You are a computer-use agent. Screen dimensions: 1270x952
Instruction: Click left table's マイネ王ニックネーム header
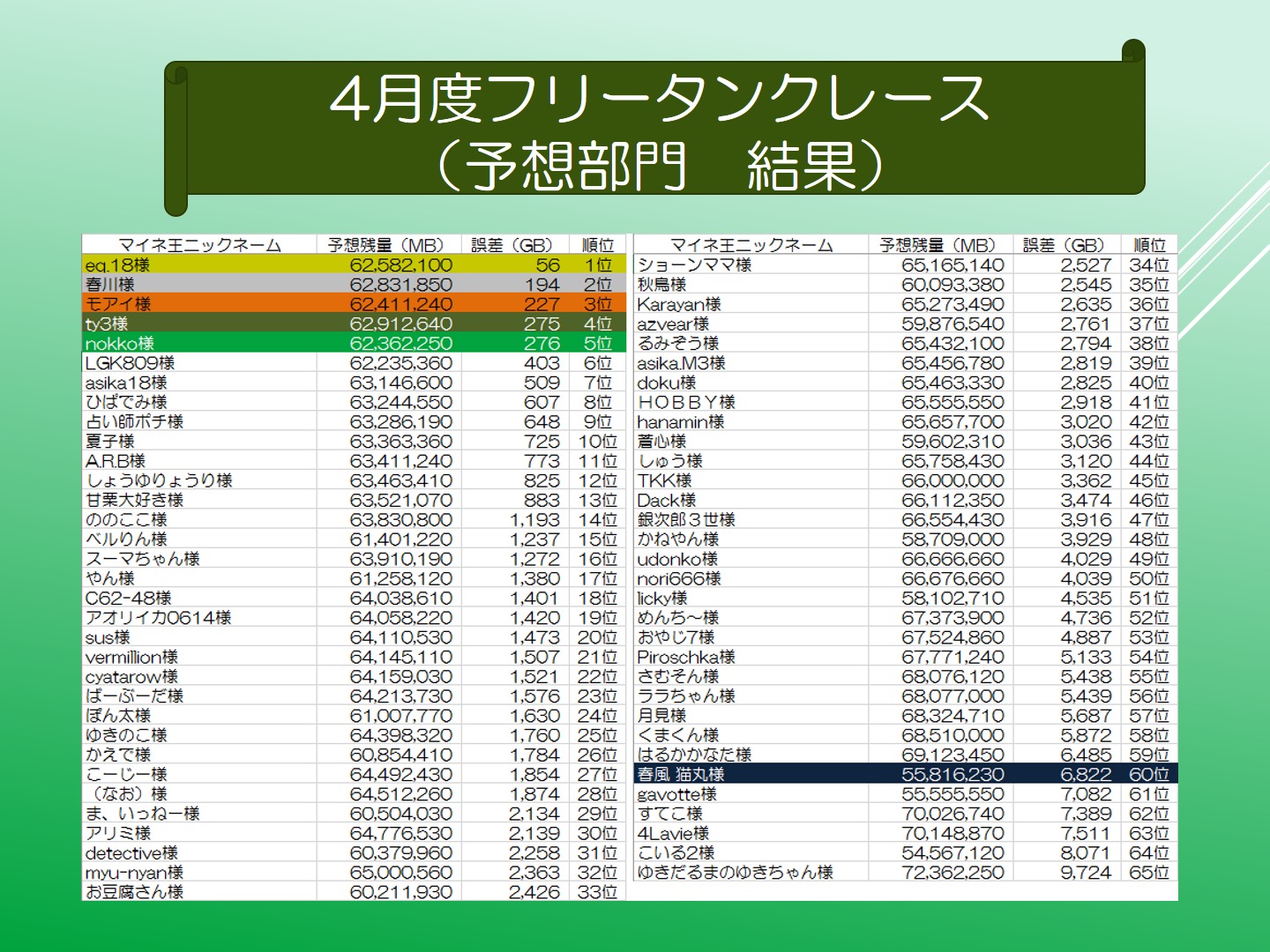pos(199,245)
